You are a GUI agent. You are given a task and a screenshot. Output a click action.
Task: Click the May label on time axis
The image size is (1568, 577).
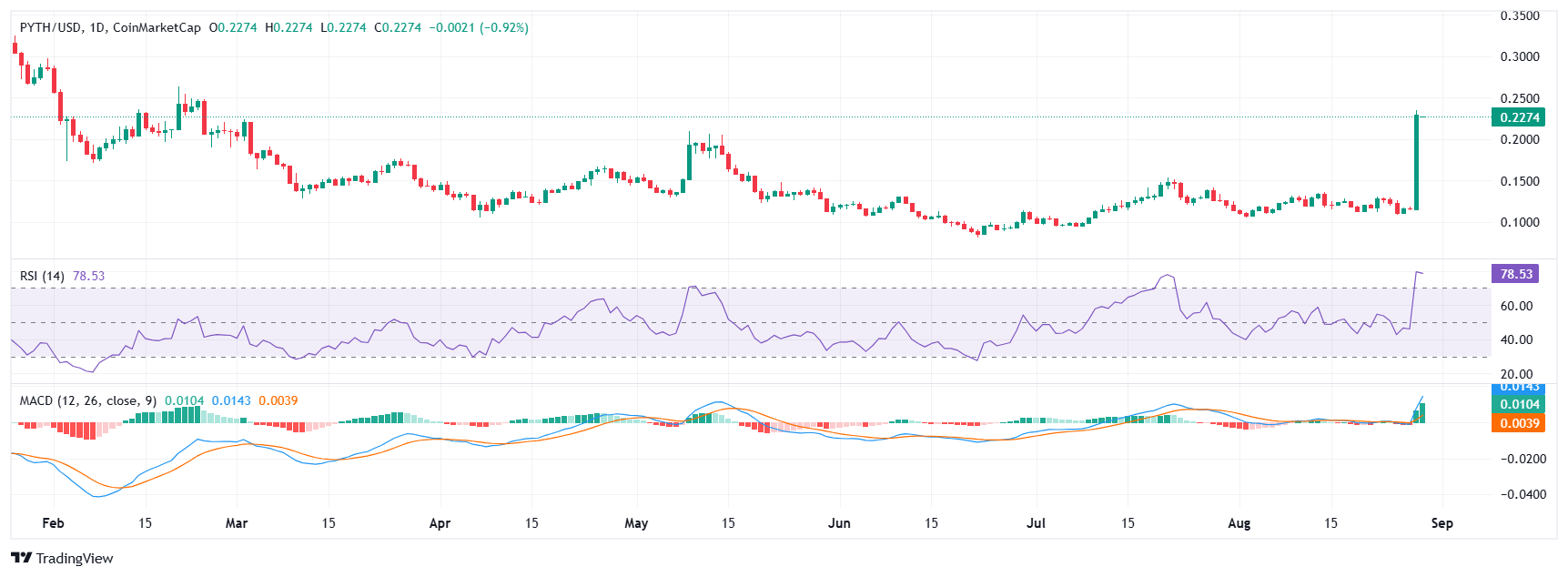point(636,523)
